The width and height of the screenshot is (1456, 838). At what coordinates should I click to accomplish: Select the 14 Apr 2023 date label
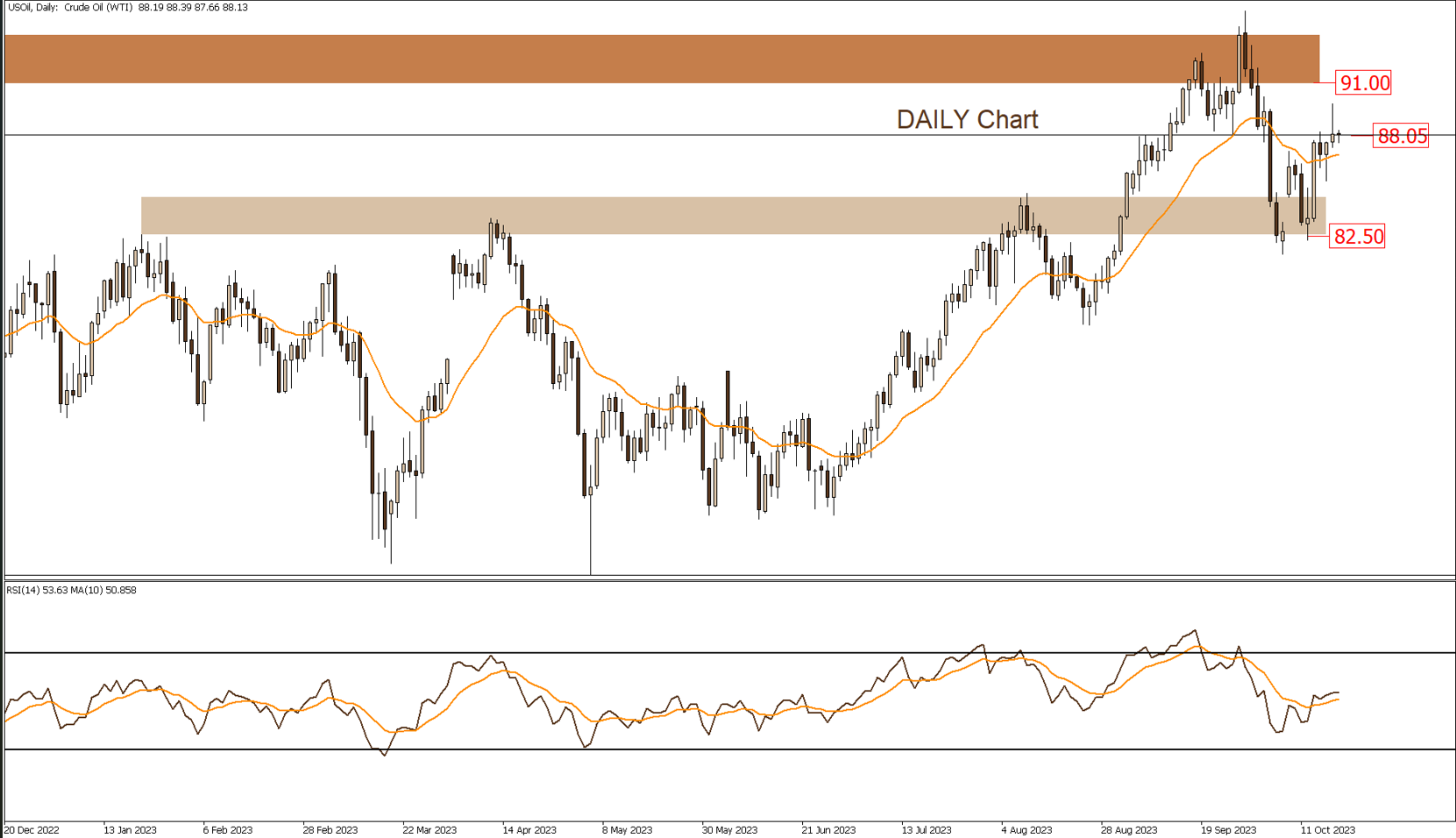point(529,829)
